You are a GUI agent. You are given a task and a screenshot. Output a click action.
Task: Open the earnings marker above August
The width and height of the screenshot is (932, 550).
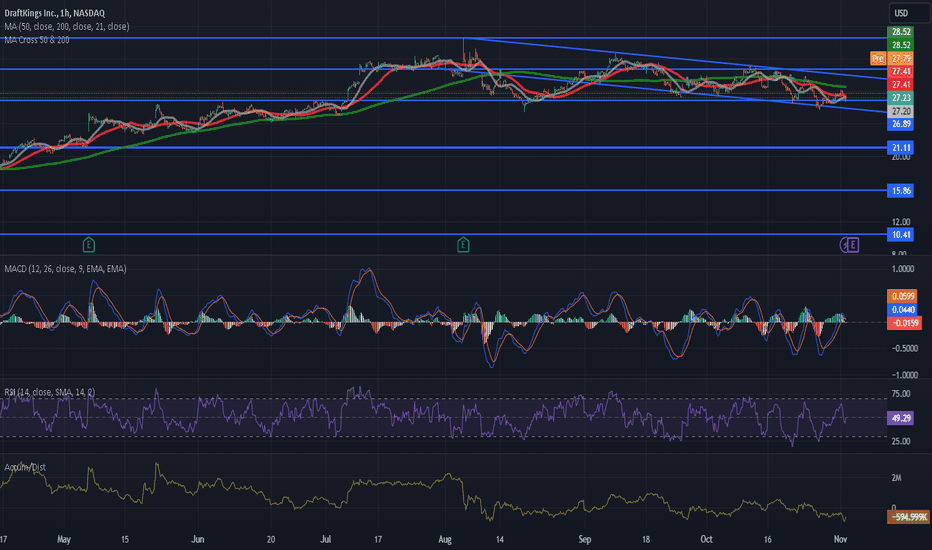(463, 244)
